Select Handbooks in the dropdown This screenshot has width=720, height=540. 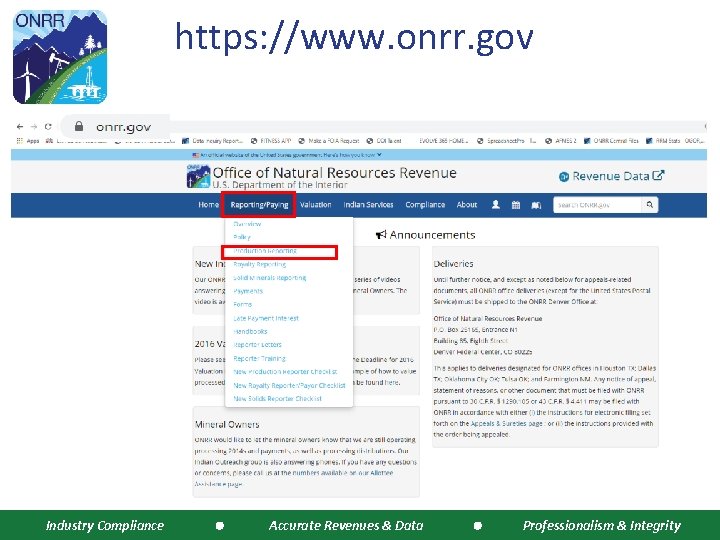pos(250,332)
